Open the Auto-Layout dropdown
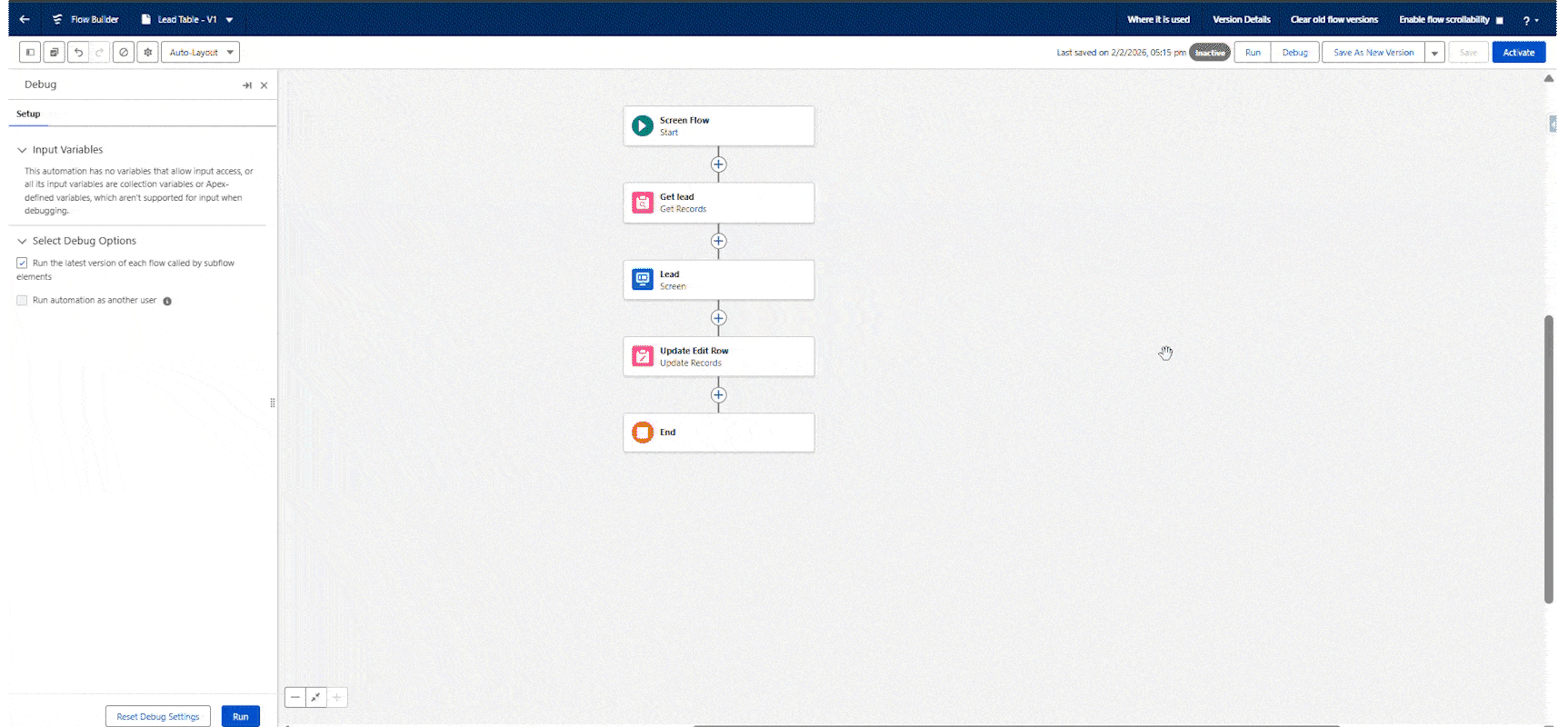Screen dimensions: 1568x727 [x=200, y=53]
